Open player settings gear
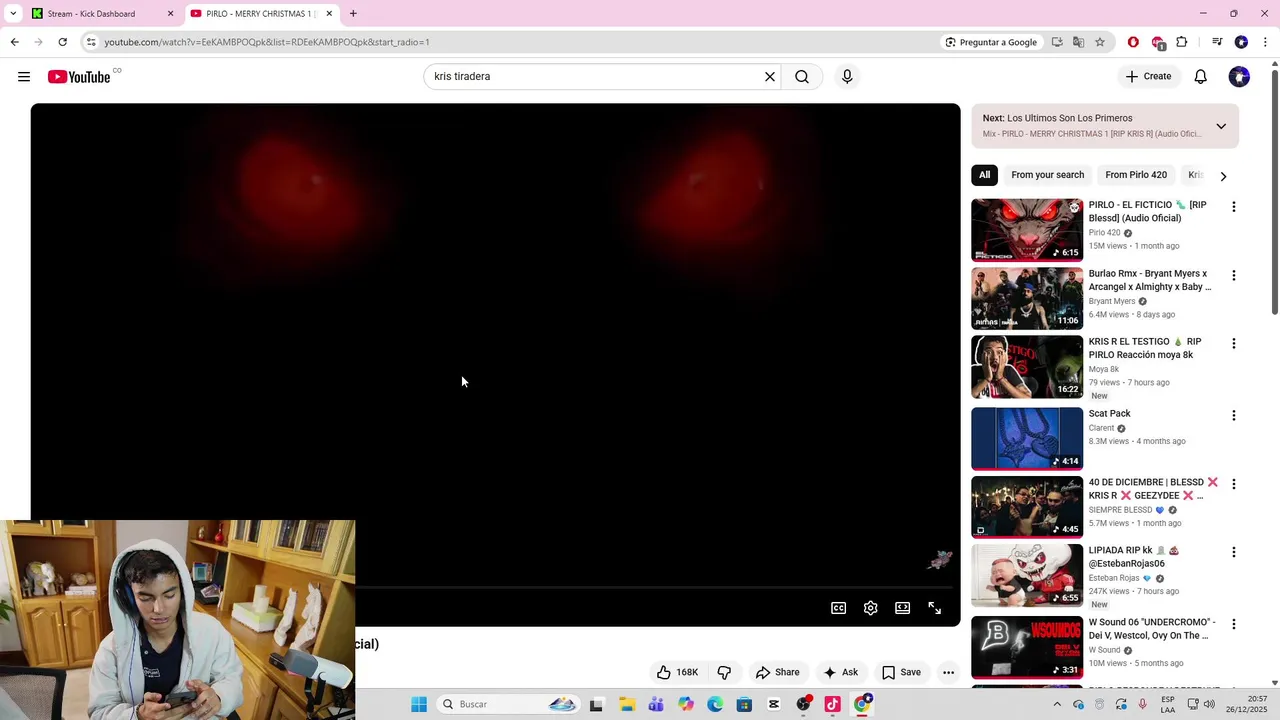The height and width of the screenshot is (720, 1280). 871,608
